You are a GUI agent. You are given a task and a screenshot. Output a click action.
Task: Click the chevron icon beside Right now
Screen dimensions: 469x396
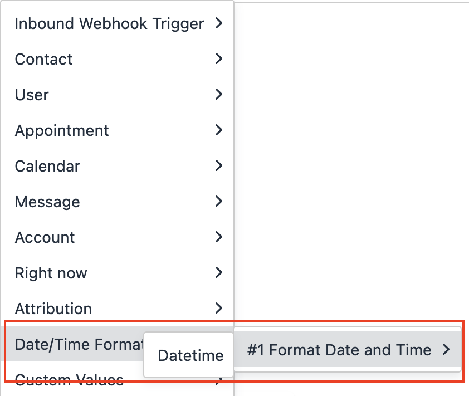219,273
